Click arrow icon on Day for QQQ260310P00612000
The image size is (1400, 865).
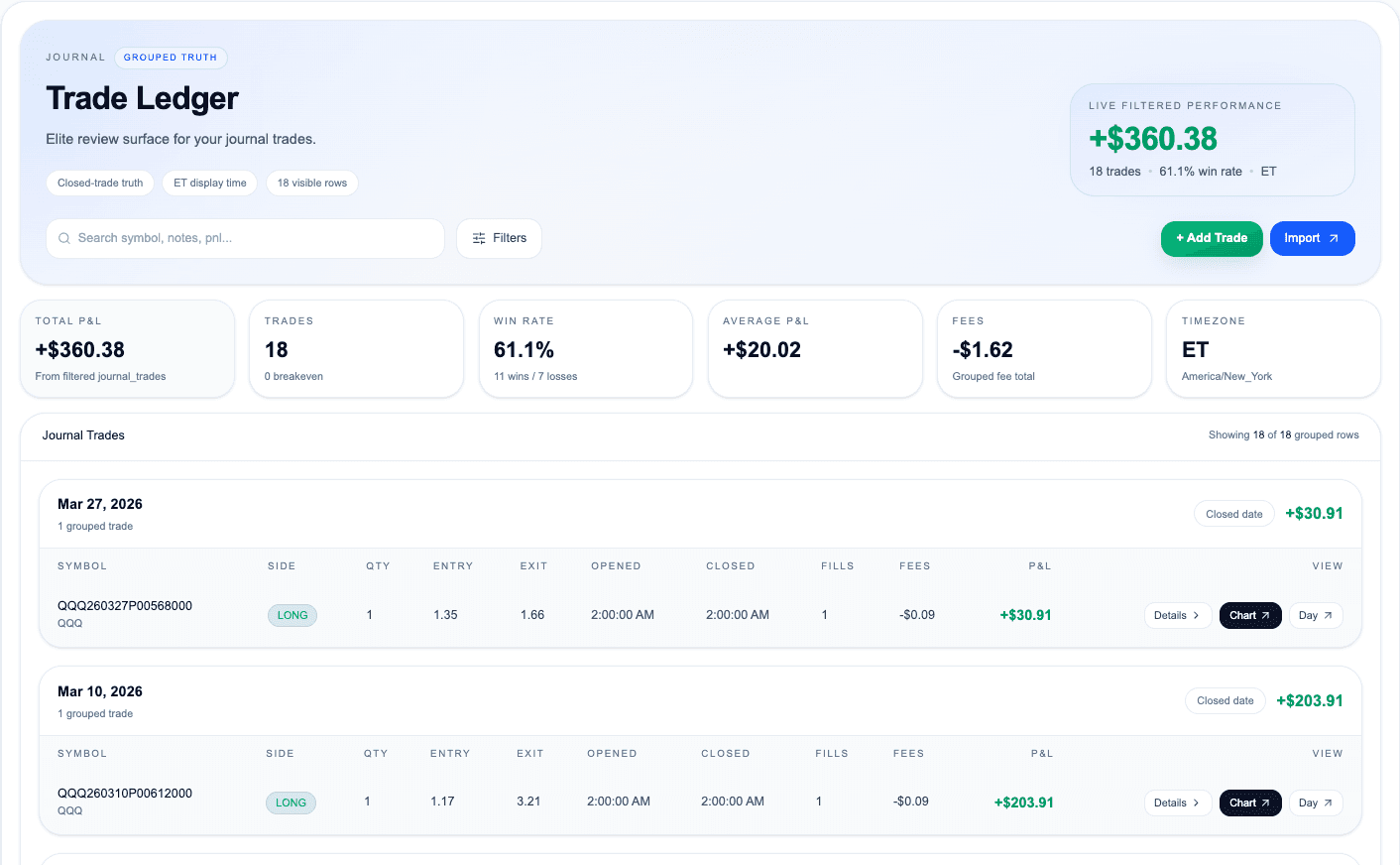(x=1328, y=803)
